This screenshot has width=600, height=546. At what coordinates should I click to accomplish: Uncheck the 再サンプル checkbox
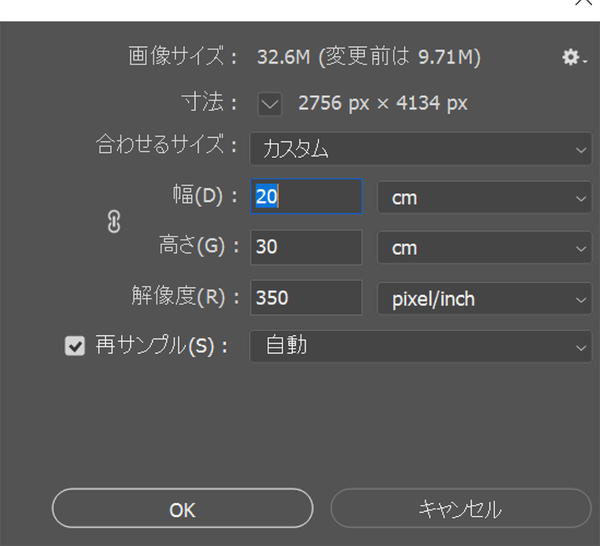(75, 347)
